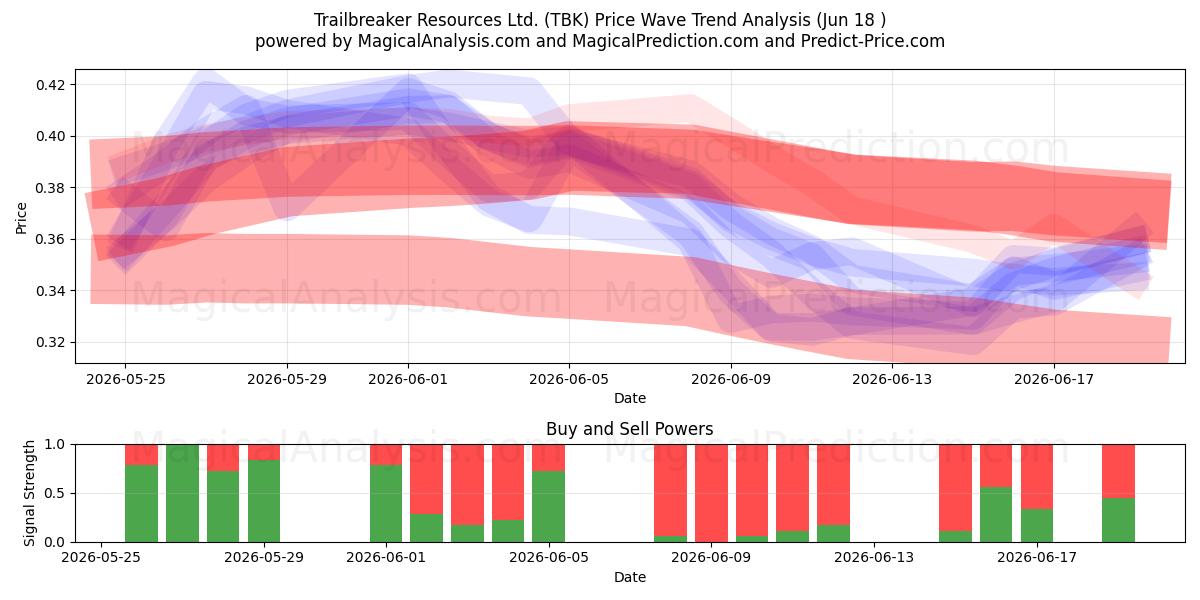Select the 0.36 price tick label
Viewport: 1200px width, 600px height.
coord(49,239)
